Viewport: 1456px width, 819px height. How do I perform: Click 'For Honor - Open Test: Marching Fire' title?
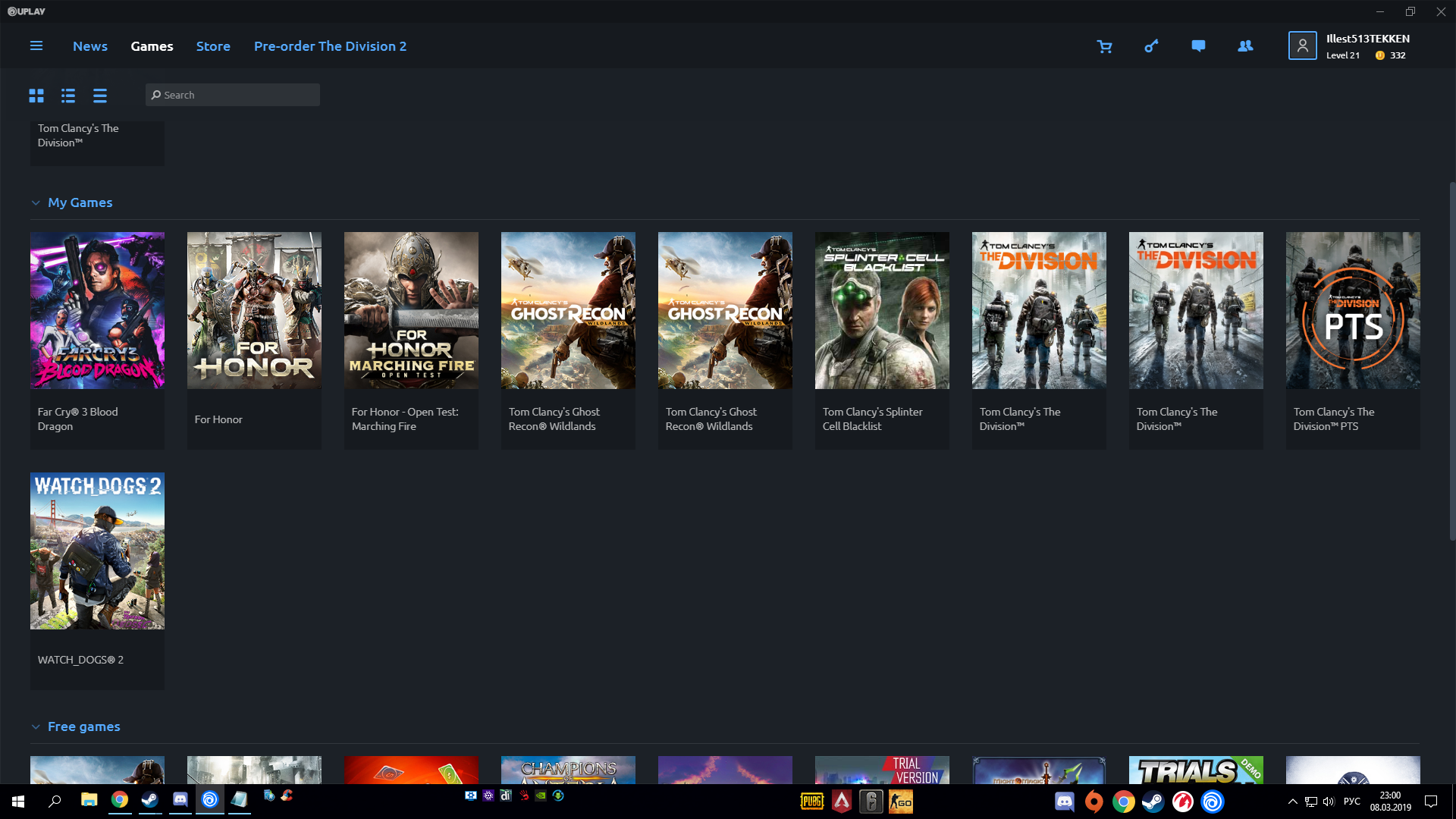[x=405, y=419]
